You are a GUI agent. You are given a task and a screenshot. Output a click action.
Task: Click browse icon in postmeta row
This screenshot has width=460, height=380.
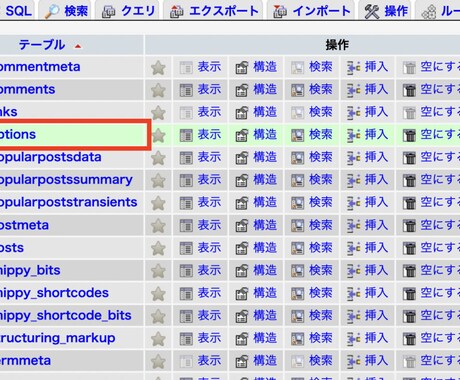186,226
